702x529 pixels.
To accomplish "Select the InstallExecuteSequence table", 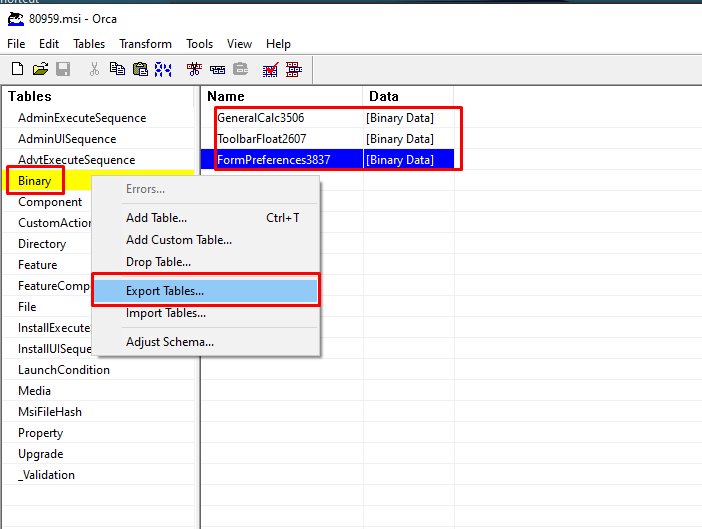I will point(54,328).
